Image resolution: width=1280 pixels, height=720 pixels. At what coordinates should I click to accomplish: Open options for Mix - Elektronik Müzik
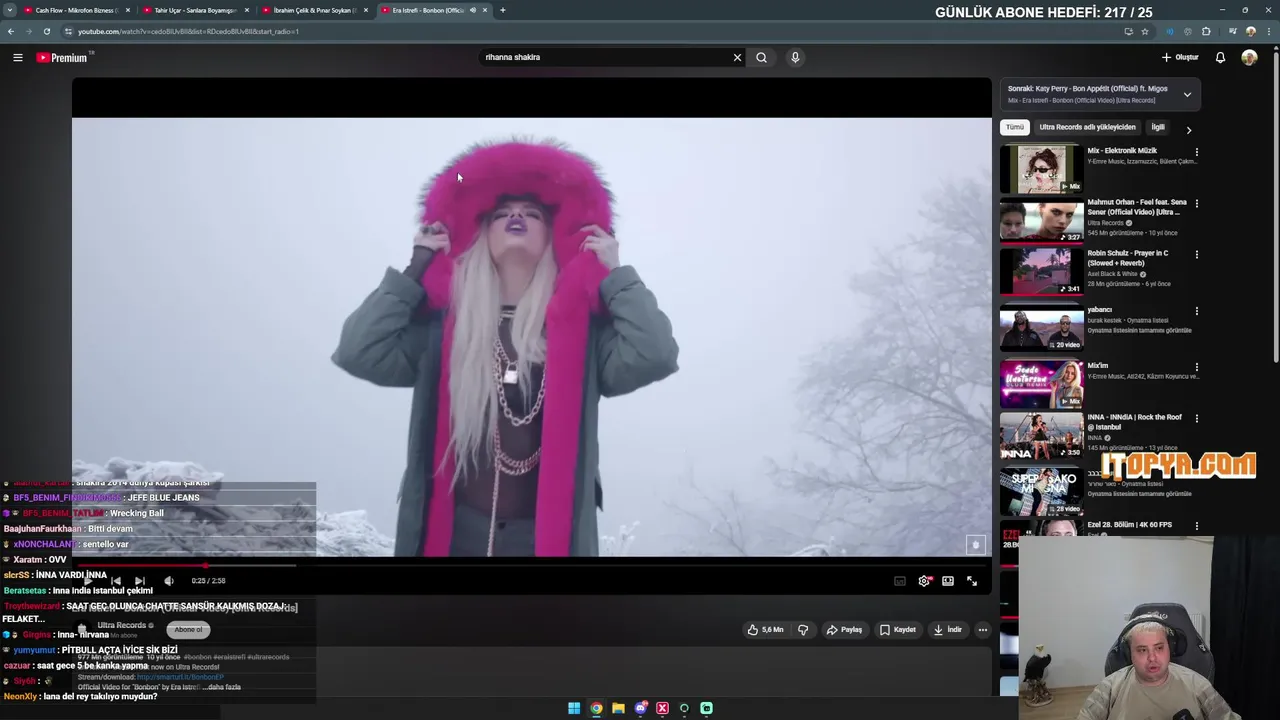tap(1197, 153)
